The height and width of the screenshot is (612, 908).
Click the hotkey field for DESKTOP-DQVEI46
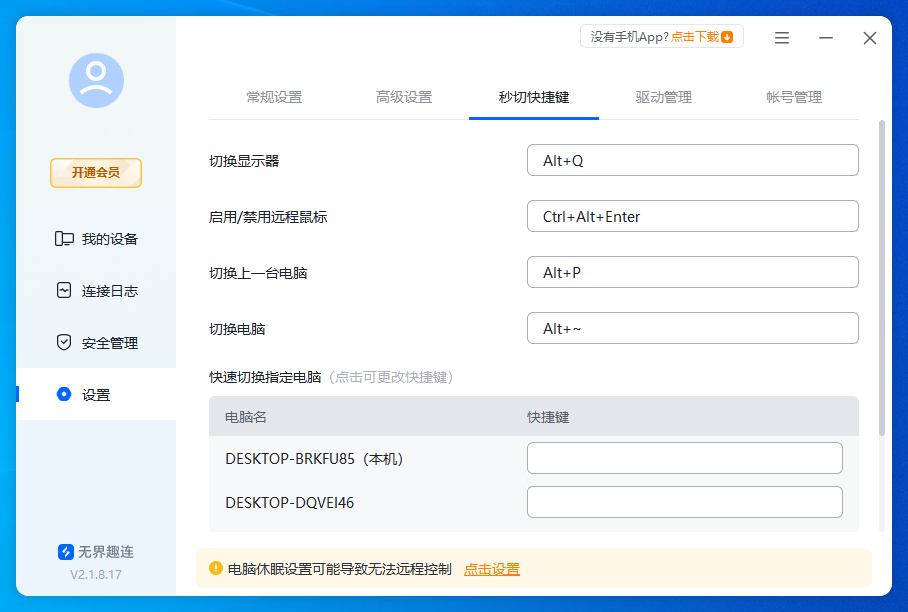pyautogui.click(x=684, y=502)
